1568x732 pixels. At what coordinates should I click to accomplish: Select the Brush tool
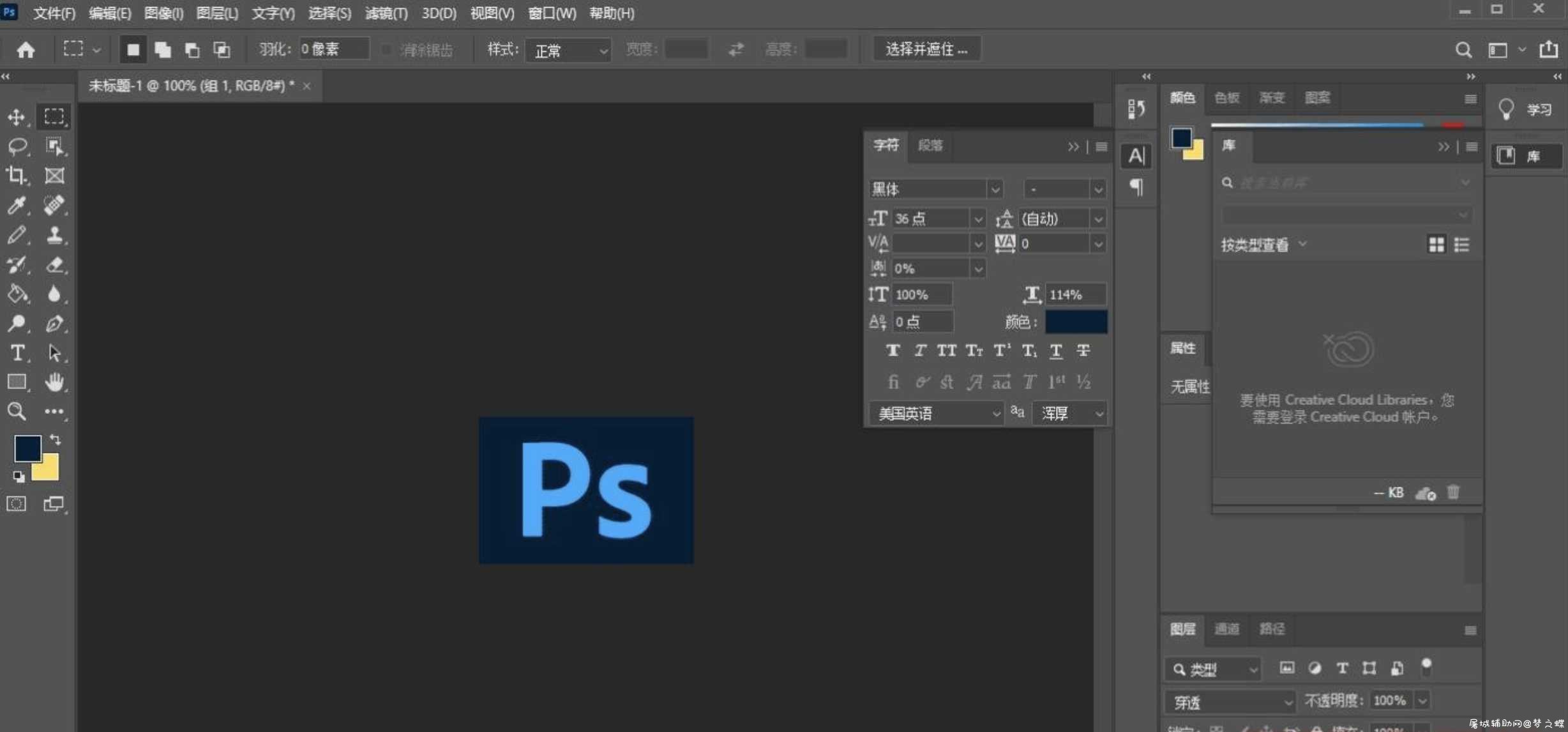pos(17,235)
